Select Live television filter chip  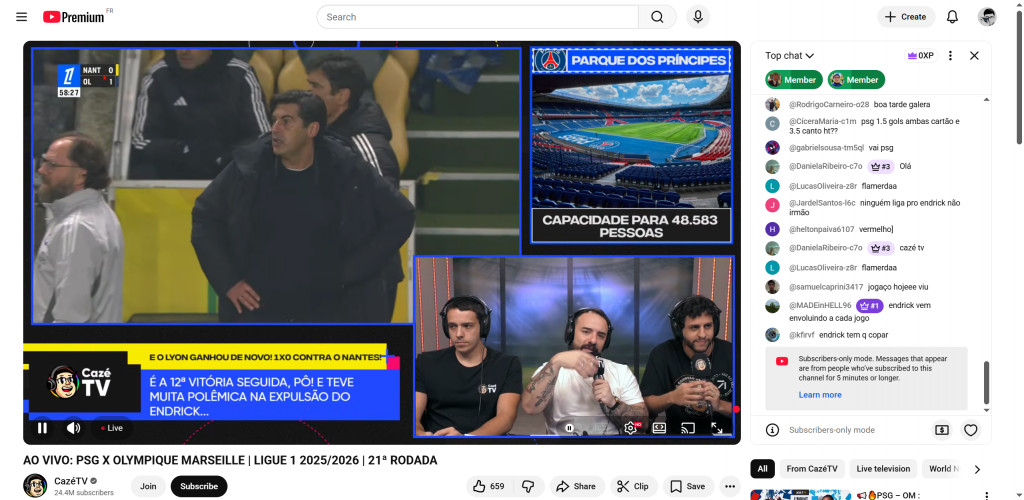tap(883, 469)
